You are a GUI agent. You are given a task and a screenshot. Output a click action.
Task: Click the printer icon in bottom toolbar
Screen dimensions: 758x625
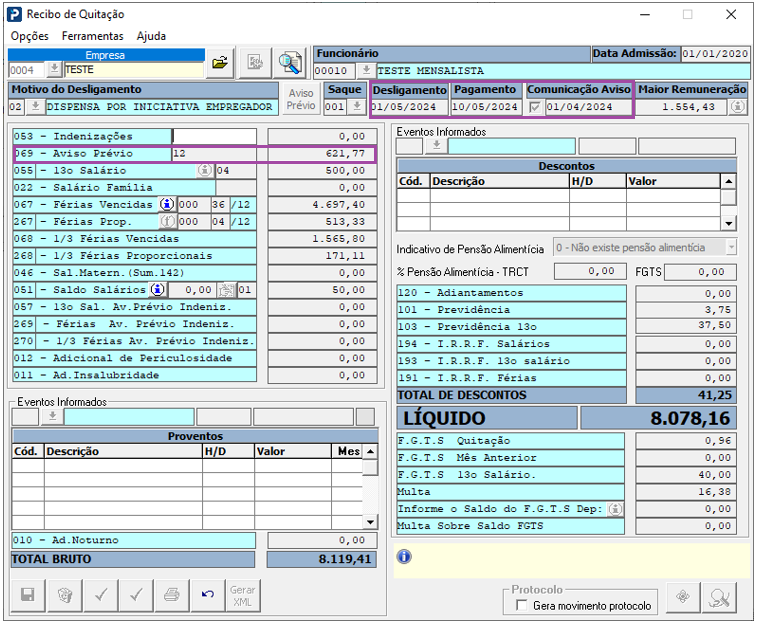[x=171, y=595]
